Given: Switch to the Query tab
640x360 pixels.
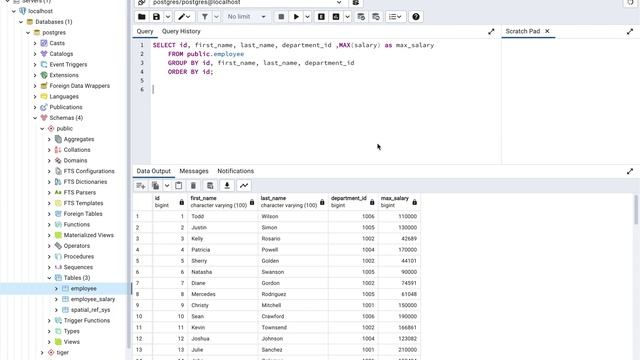Looking at the screenshot, I should [x=145, y=31].
